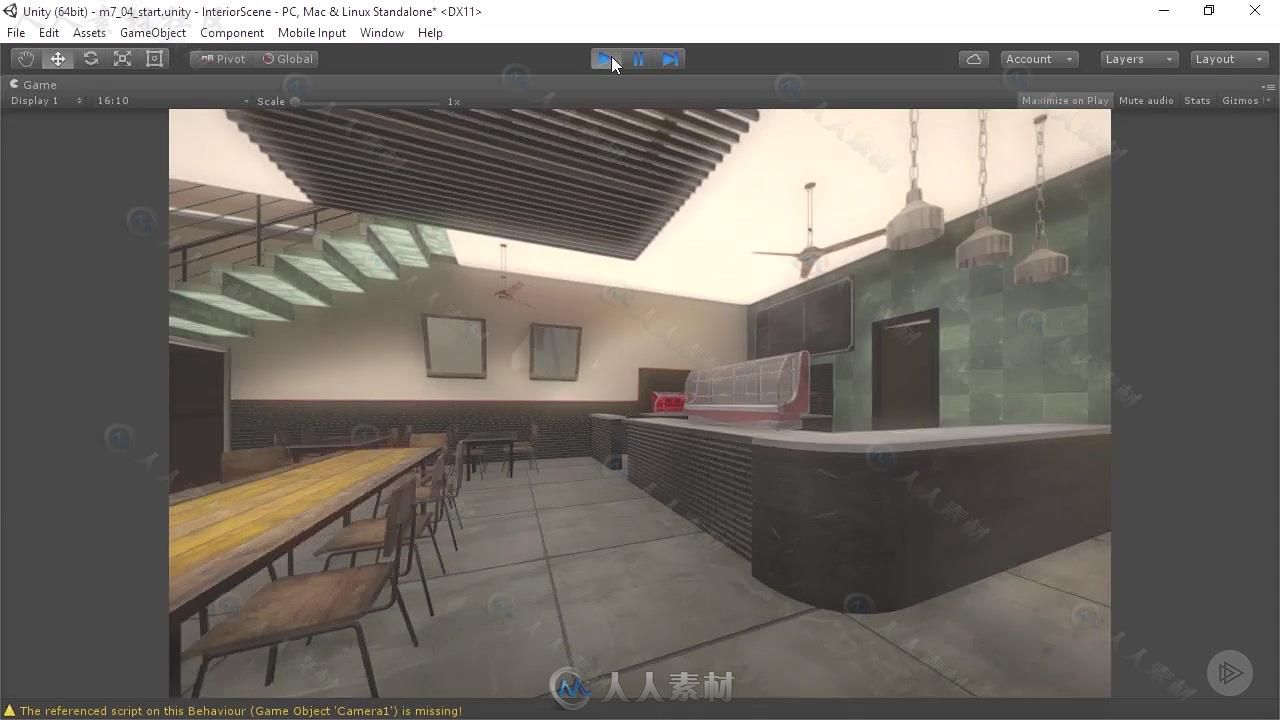Close the Unity window
The image size is (1280, 720).
(1255, 11)
